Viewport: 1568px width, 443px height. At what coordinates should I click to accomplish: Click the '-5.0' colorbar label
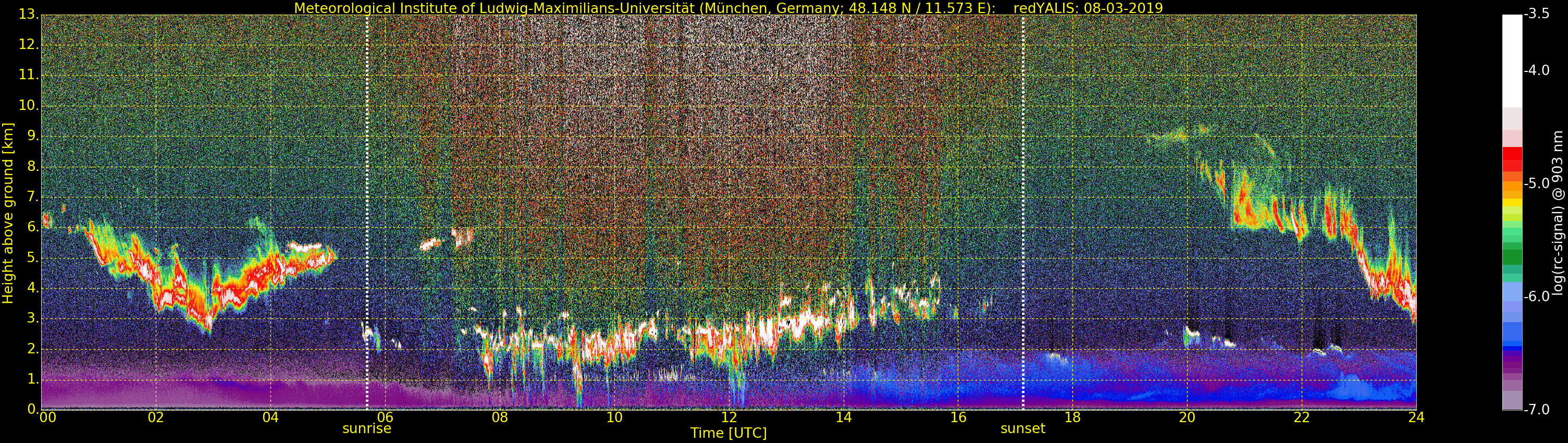1536,183
